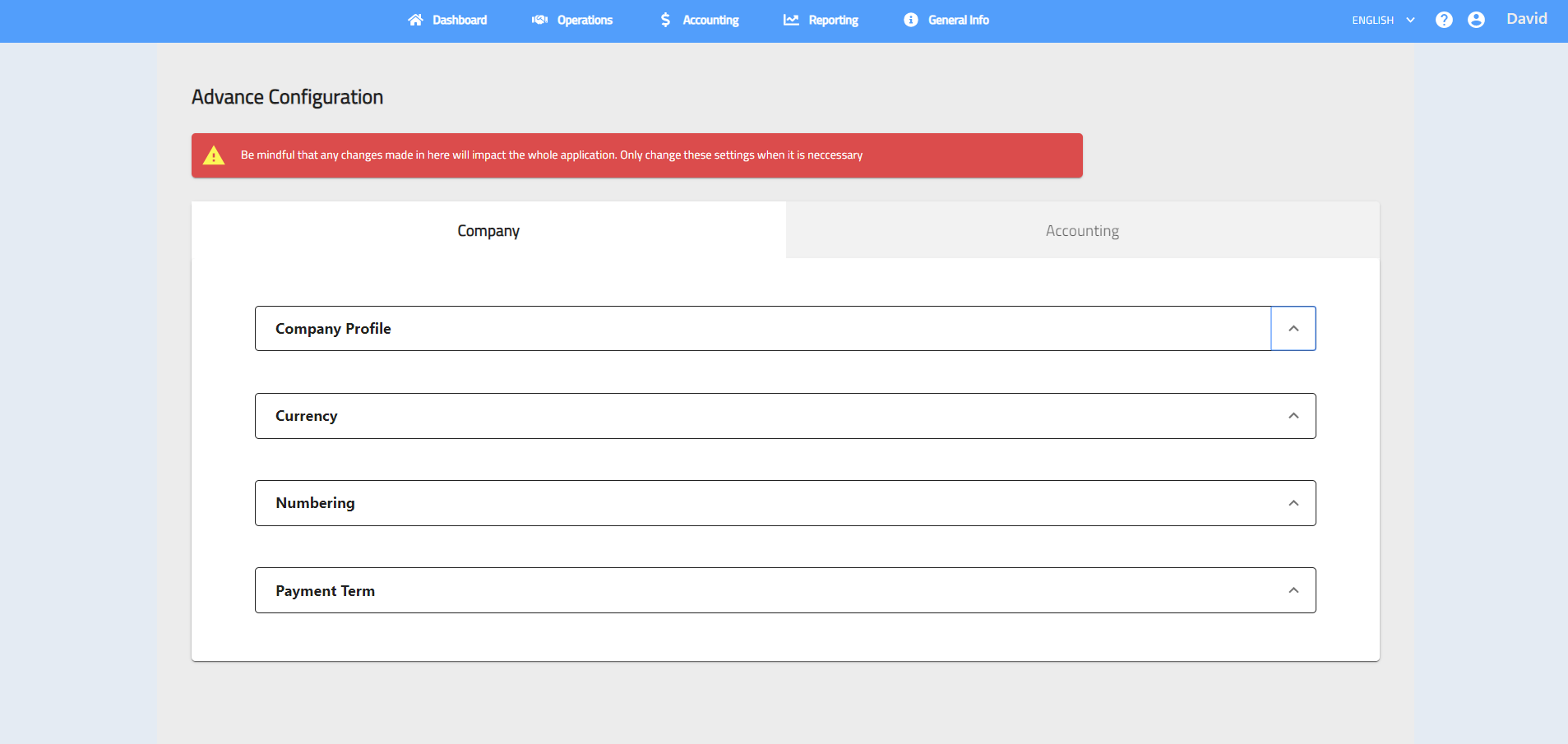Click the Operations handshake icon
The image size is (1568, 744).
(x=539, y=20)
